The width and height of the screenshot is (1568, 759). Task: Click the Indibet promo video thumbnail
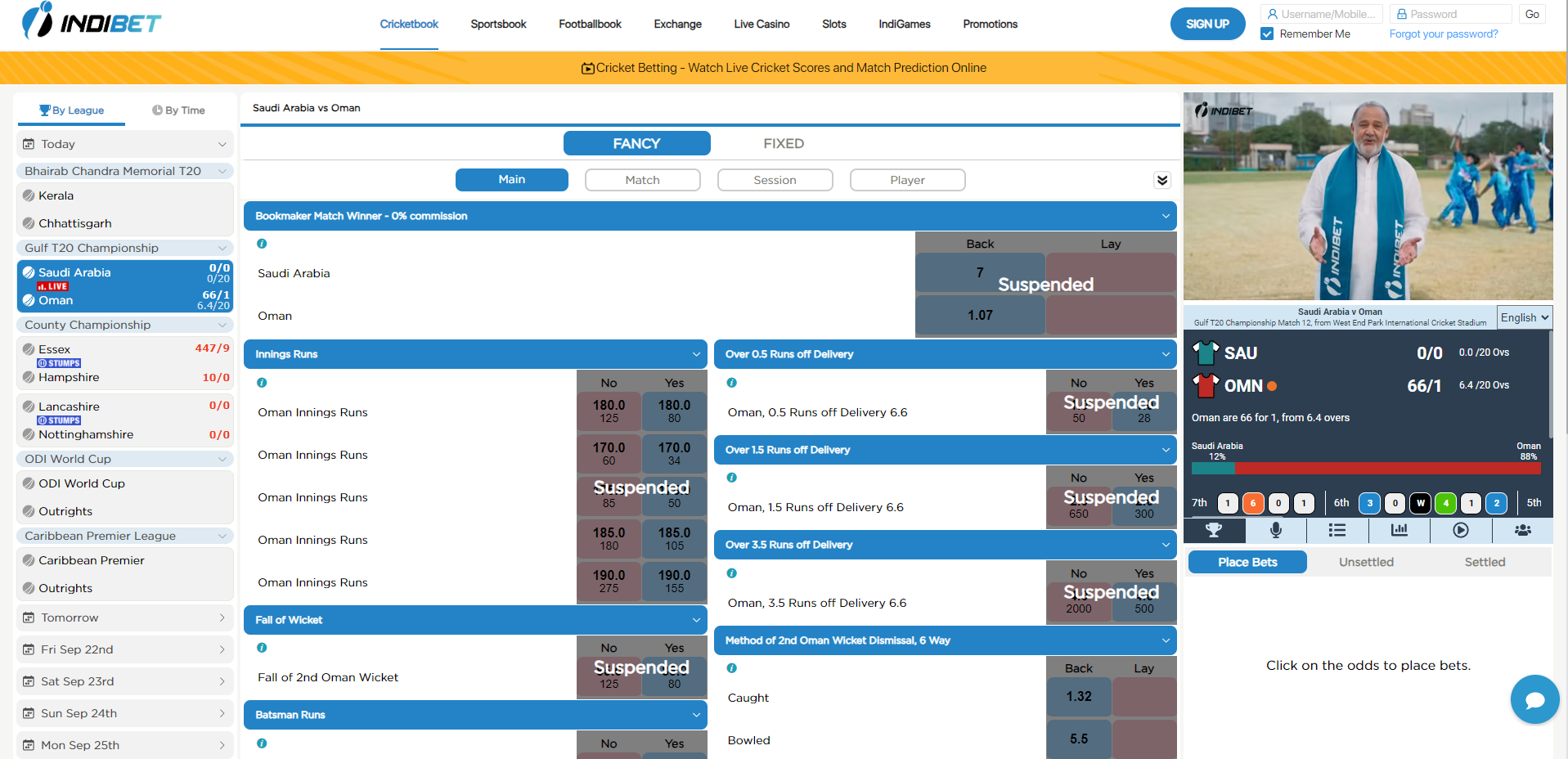pyautogui.click(x=1368, y=196)
